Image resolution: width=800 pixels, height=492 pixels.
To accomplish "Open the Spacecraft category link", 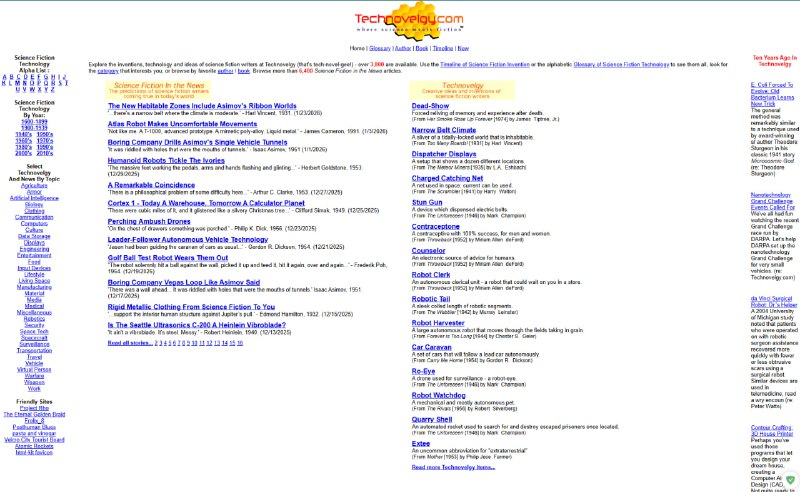I will 34,338.
